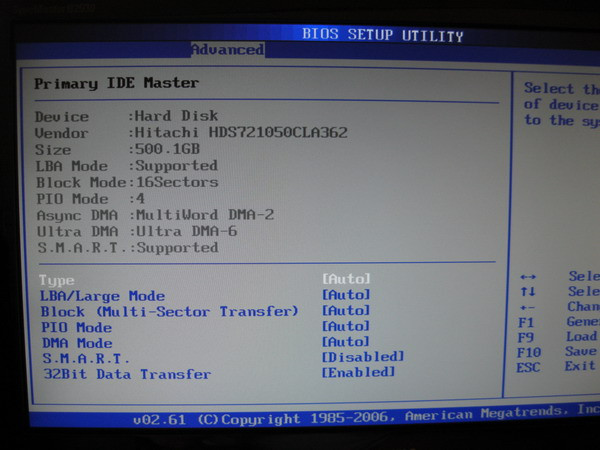Click the Select help description text
Screen dimensions: 600x450
[562, 104]
